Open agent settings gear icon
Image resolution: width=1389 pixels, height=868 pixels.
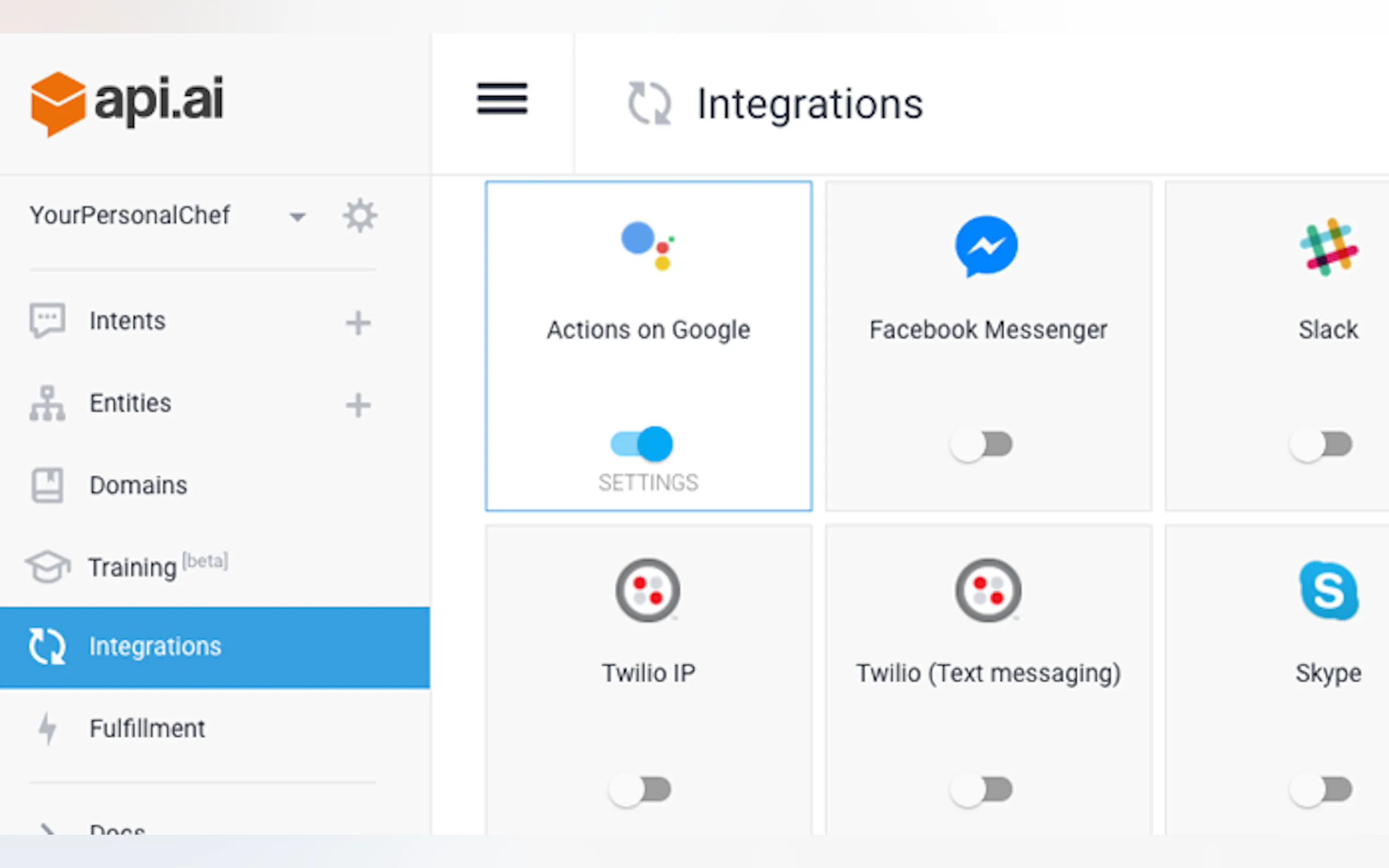(x=360, y=216)
